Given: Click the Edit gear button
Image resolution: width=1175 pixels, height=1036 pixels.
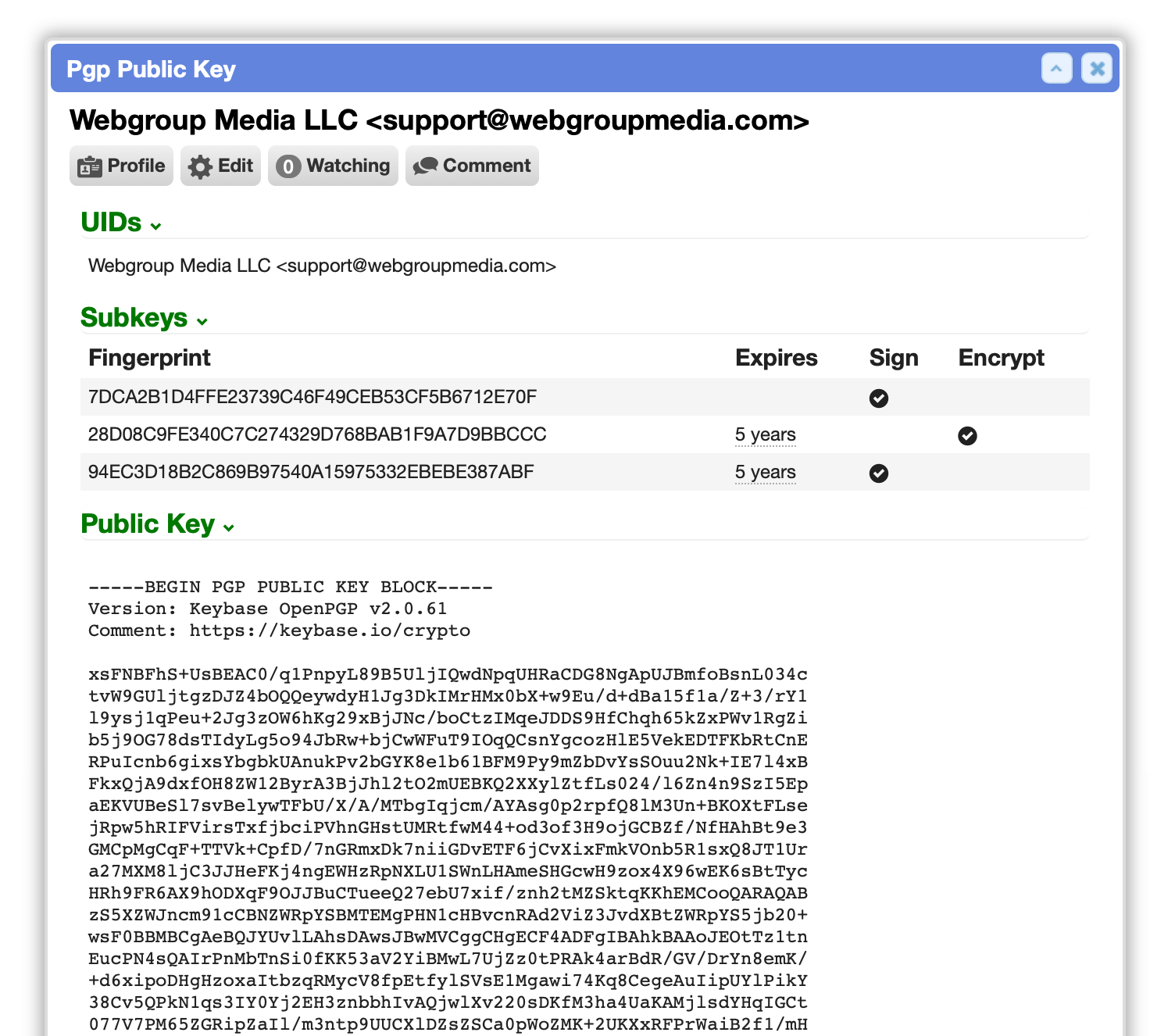Looking at the screenshot, I should click(220, 166).
